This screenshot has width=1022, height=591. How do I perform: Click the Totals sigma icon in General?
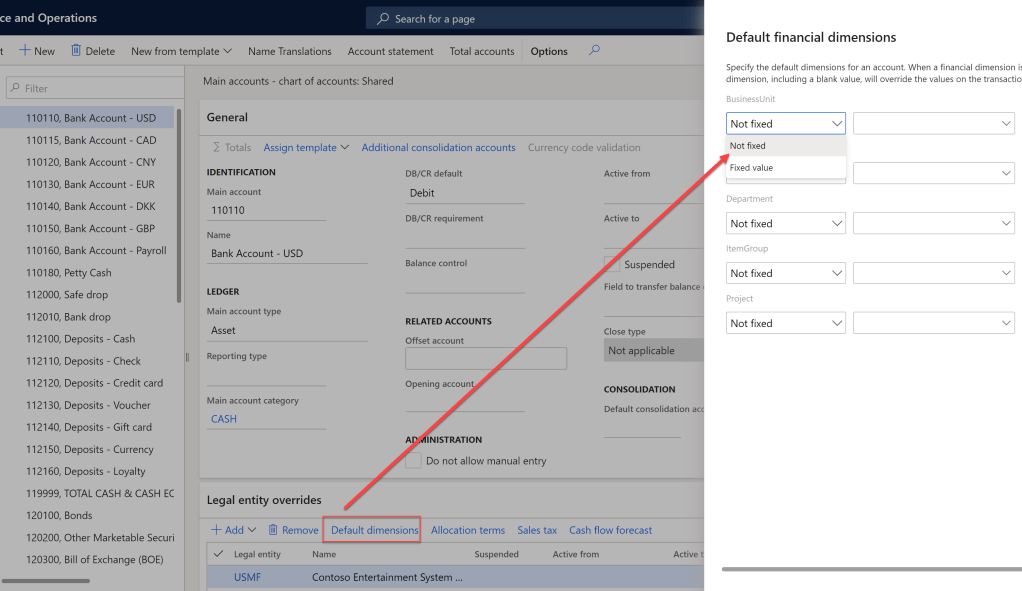[x=216, y=148]
